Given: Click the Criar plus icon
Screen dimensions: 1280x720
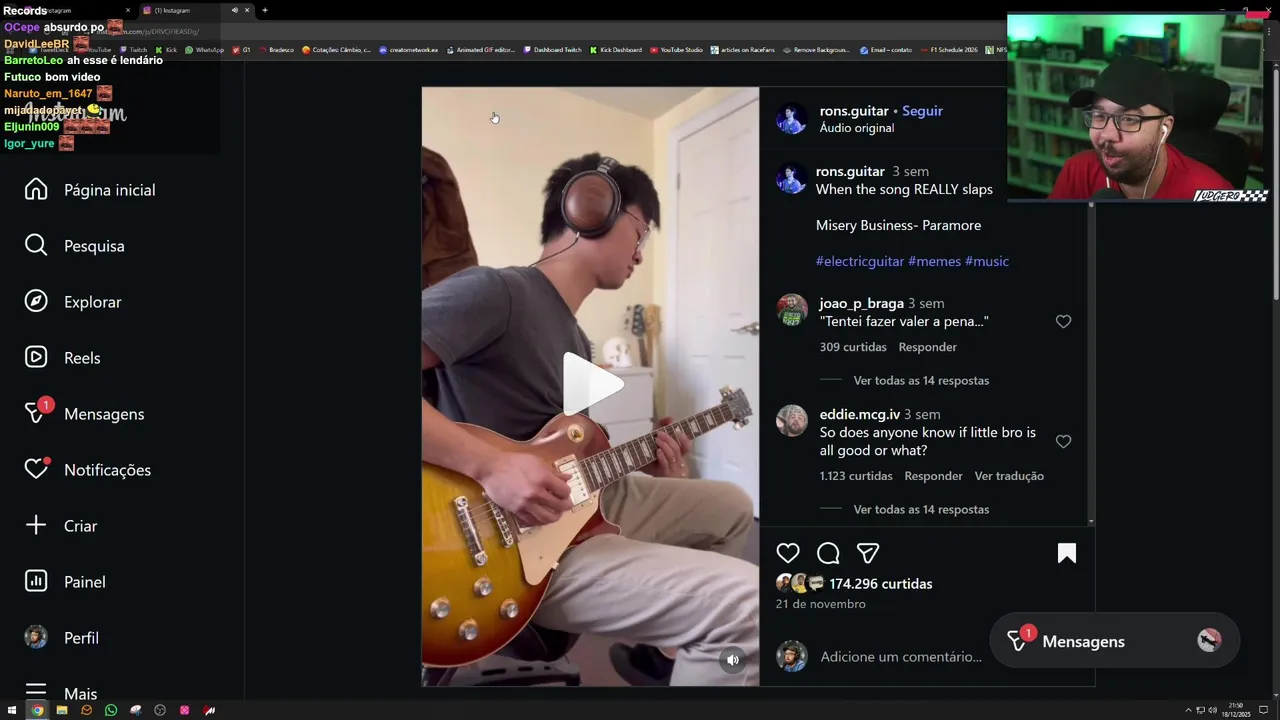Looking at the screenshot, I should click(36, 526).
